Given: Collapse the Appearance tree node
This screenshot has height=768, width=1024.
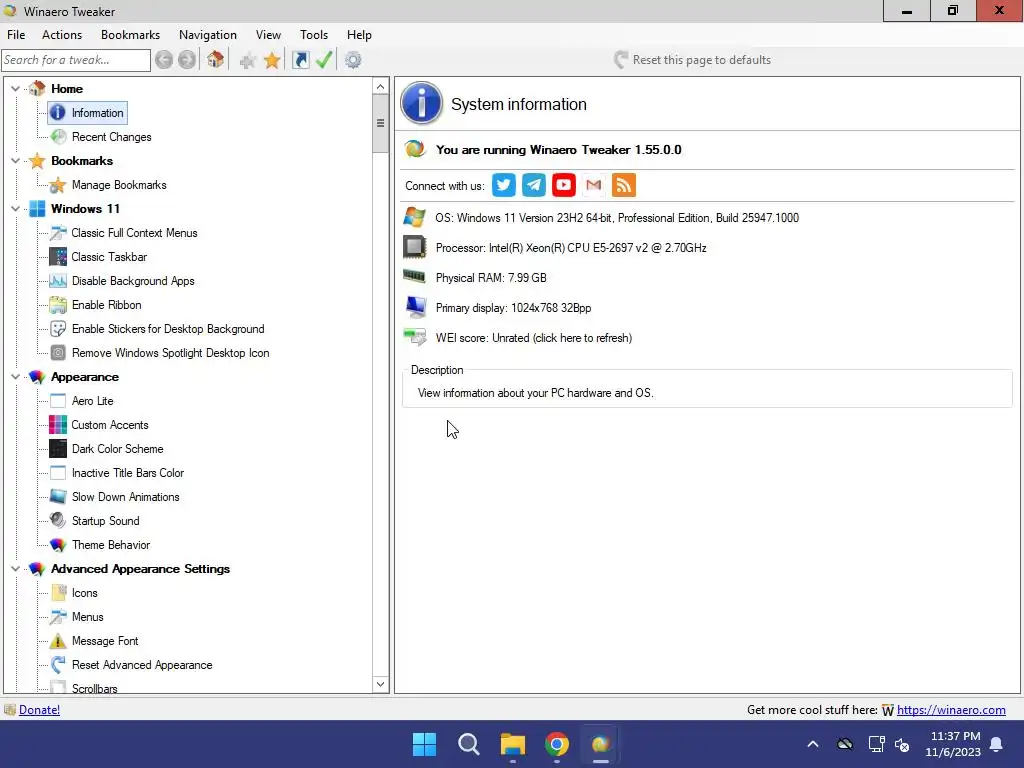Looking at the screenshot, I should coord(16,377).
